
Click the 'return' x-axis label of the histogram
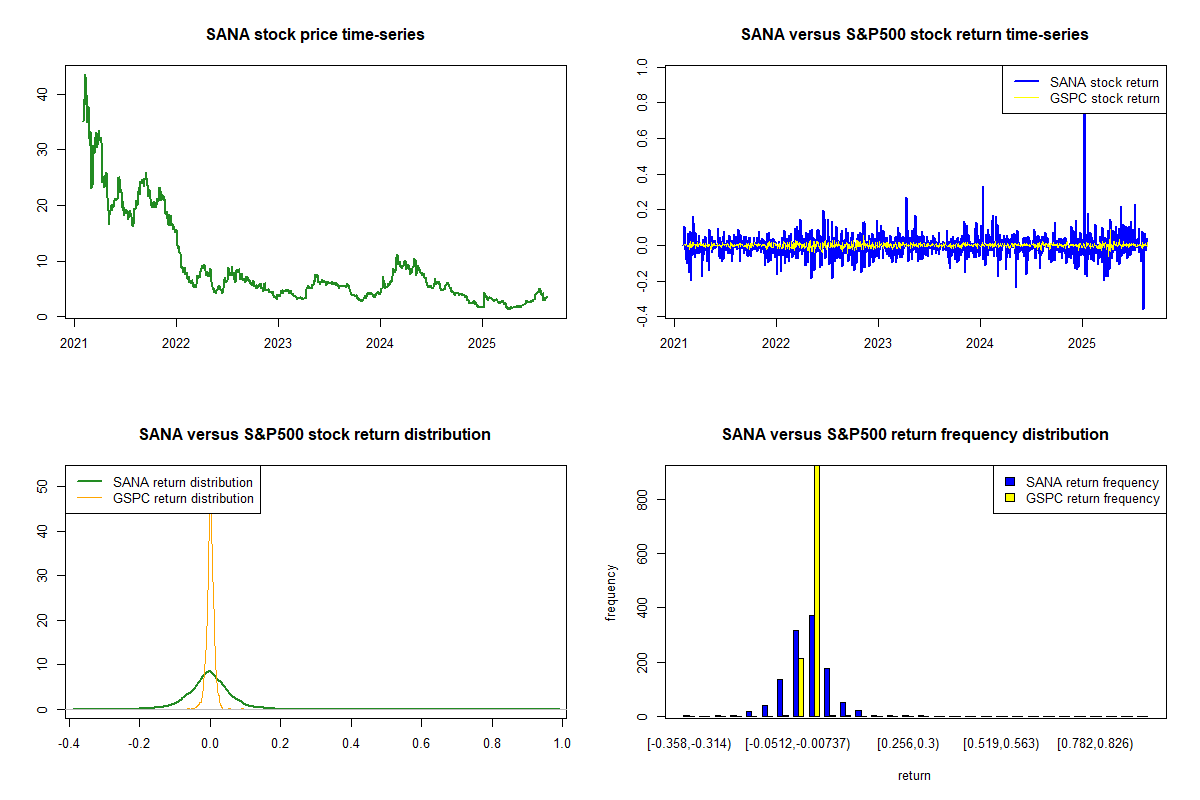(x=914, y=775)
